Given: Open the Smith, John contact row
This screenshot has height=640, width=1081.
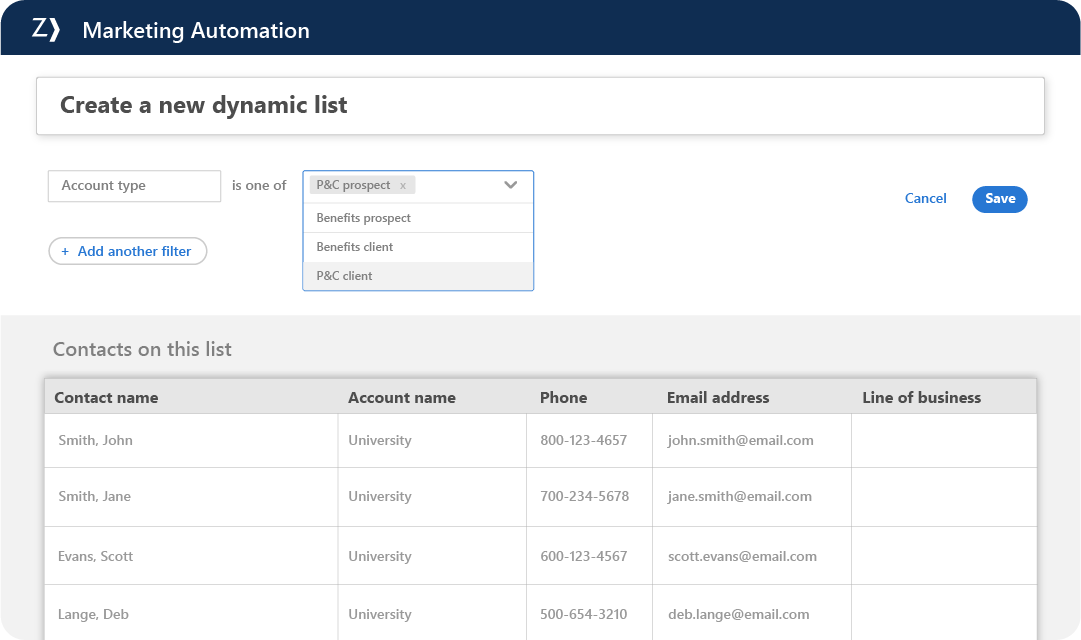Looking at the screenshot, I should [95, 440].
